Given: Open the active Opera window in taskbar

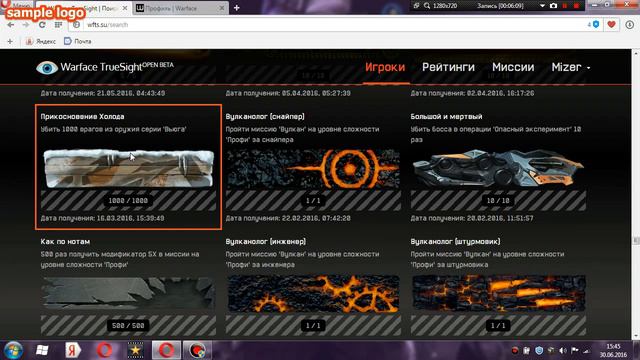Looking at the screenshot, I should [x=167, y=350].
